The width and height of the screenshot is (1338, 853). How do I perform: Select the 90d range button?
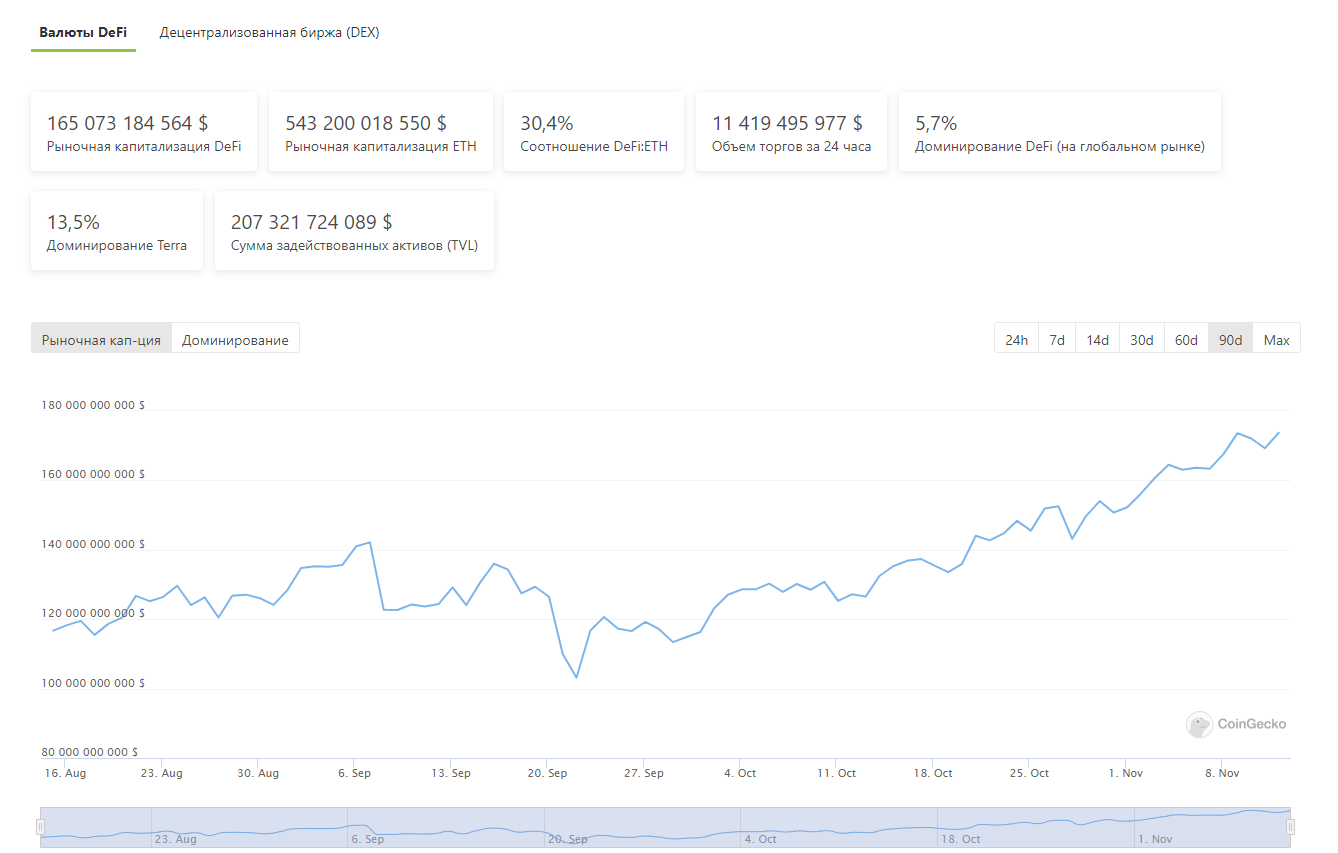(x=1230, y=339)
